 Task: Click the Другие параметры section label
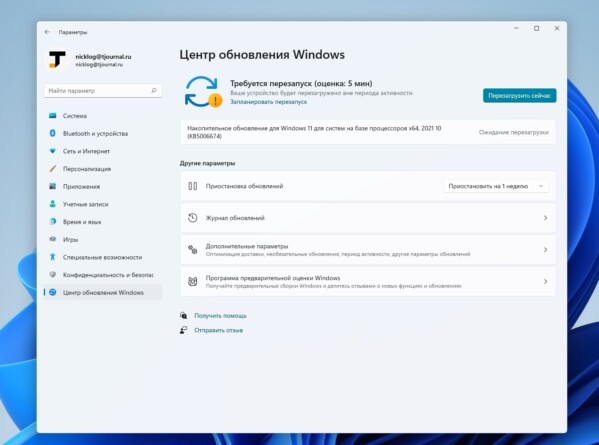tap(207, 163)
